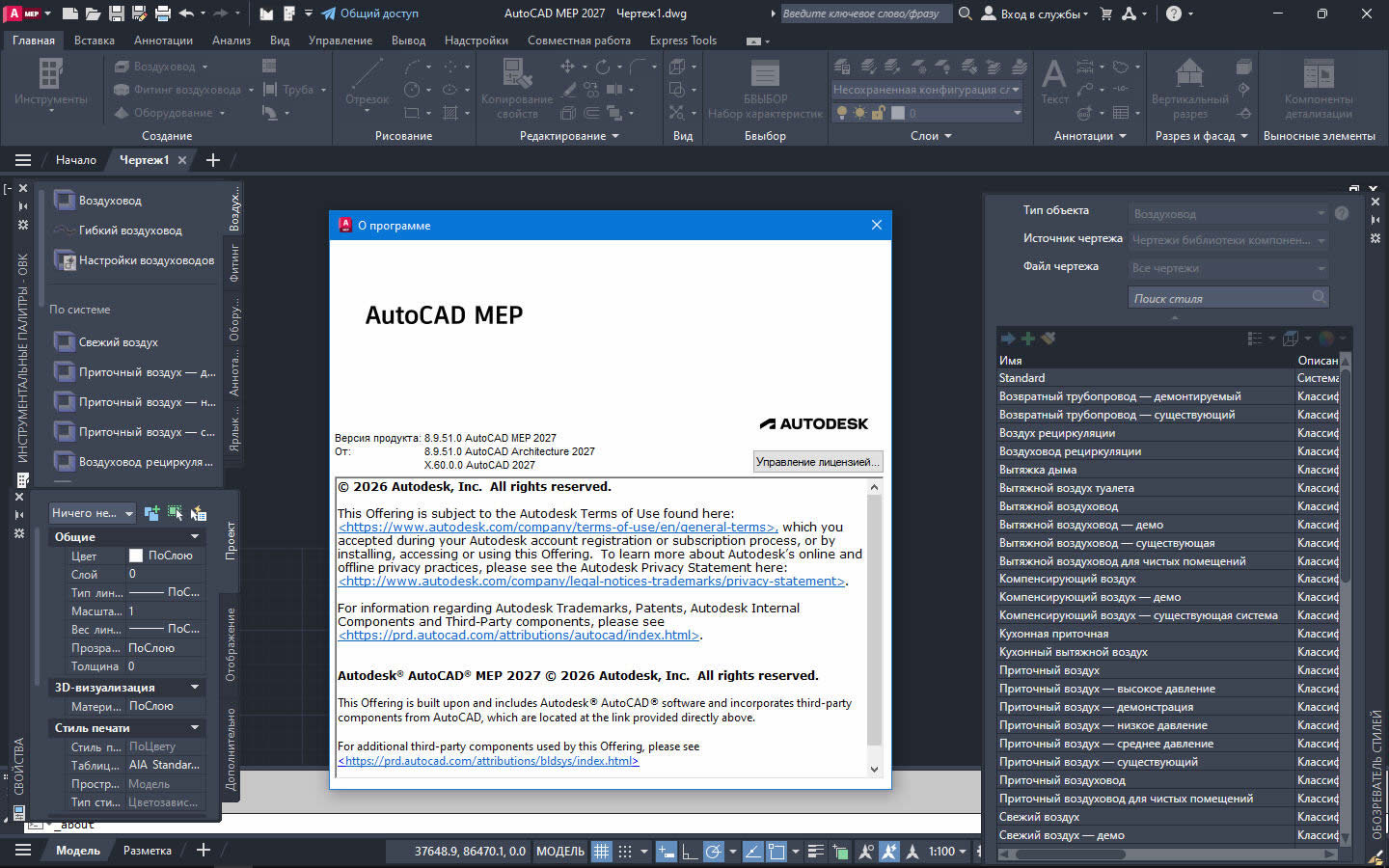Image resolution: width=1389 pixels, height=868 pixels.
Task: Click the customization hamburger icon in status bar
Action: pyautogui.click(x=23, y=850)
